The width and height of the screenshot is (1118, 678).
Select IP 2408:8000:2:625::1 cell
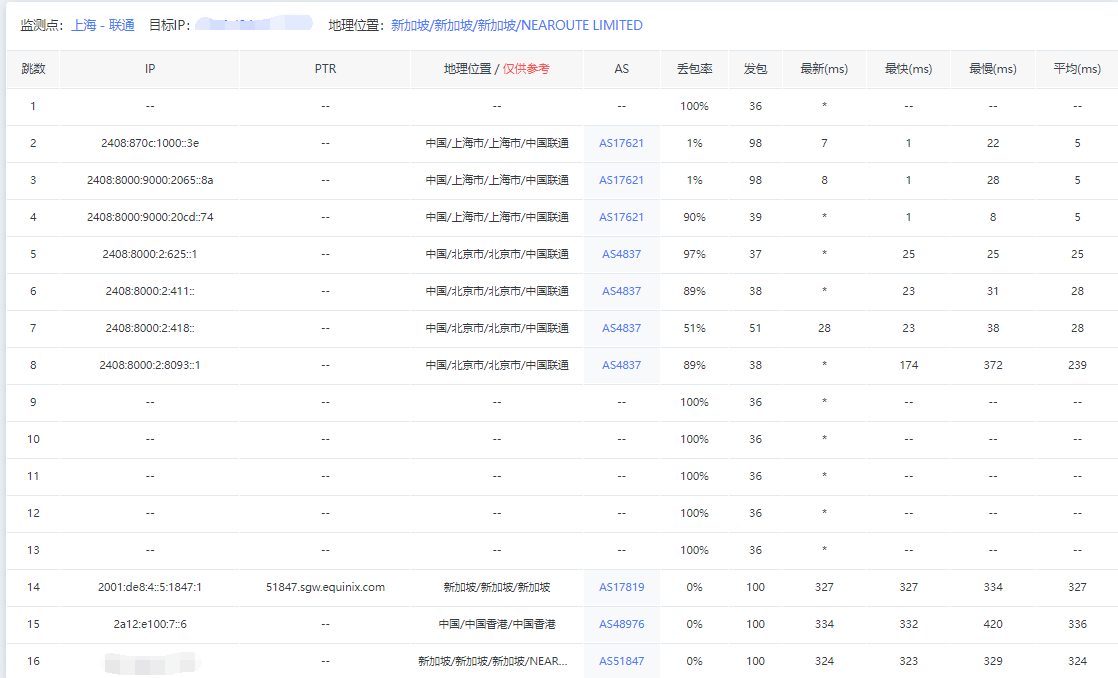coord(150,255)
